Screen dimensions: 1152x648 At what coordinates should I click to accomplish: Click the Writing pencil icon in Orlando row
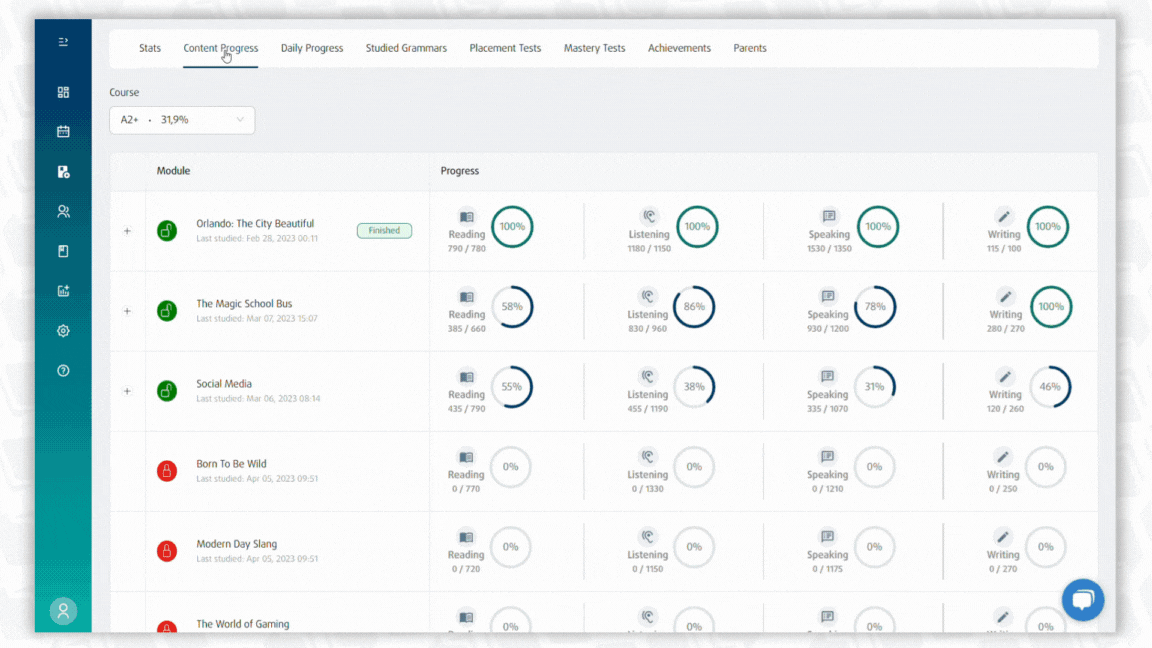pyautogui.click(x=1004, y=216)
